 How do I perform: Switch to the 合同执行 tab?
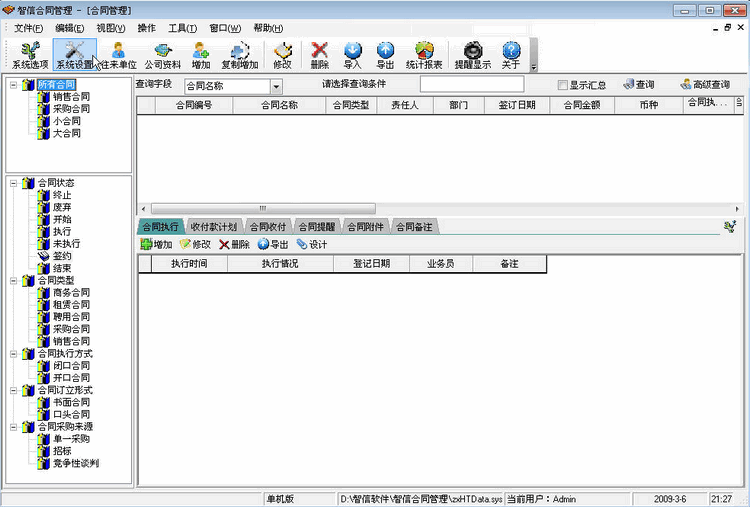tap(160, 227)
